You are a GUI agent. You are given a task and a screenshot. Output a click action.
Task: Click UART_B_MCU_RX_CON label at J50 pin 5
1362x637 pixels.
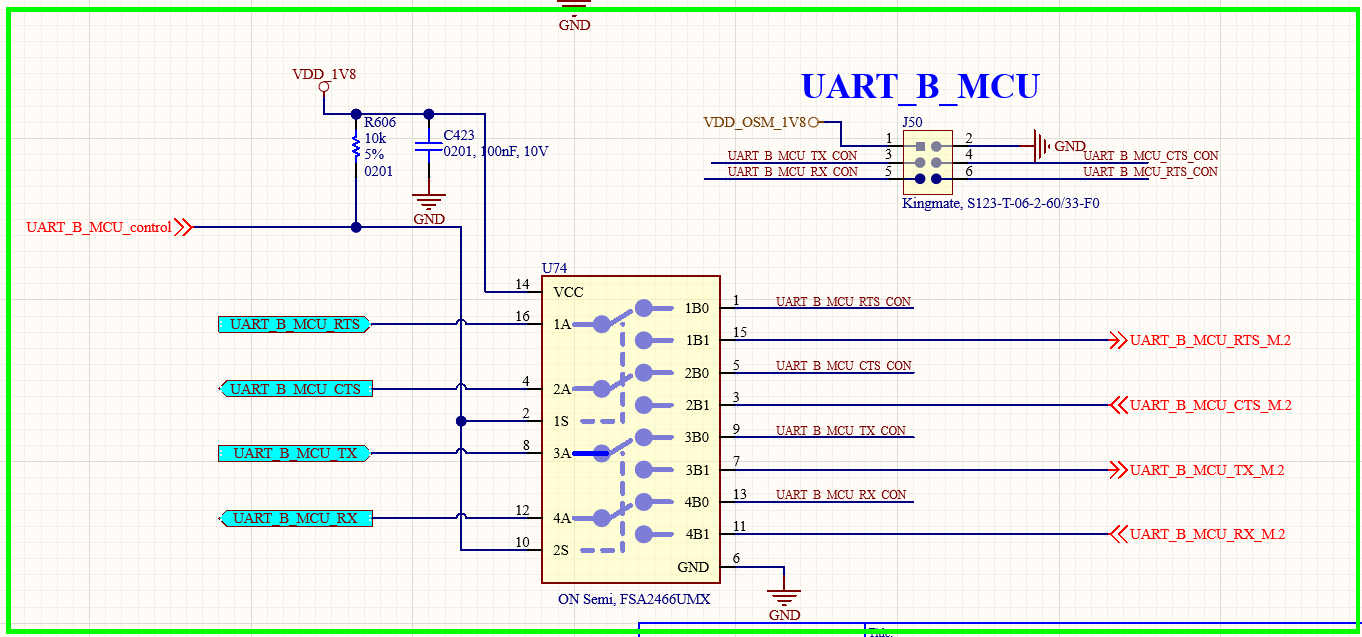click(793, 171)
